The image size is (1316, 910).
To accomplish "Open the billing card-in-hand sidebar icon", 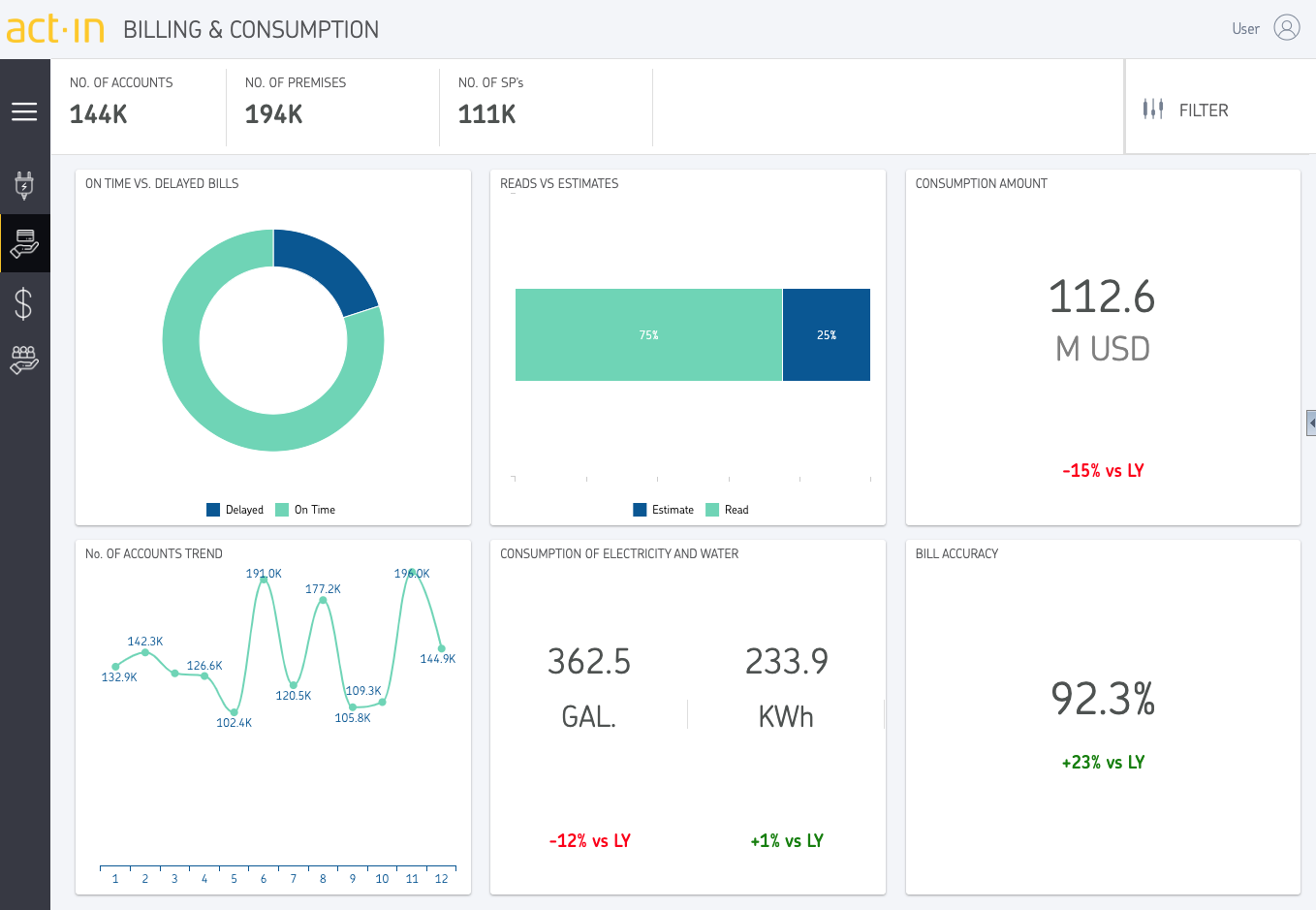I will click(24, 243).
